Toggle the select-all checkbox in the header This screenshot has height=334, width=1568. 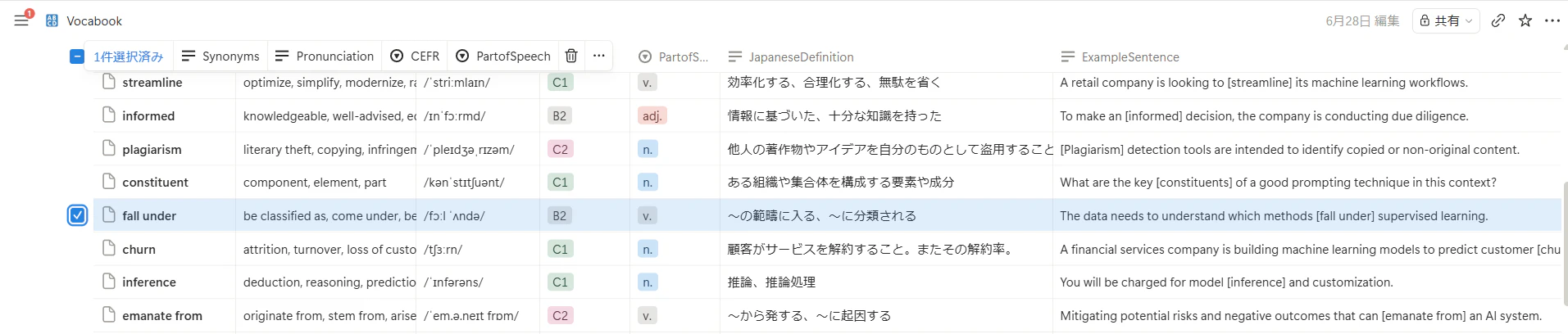(76, 56)
